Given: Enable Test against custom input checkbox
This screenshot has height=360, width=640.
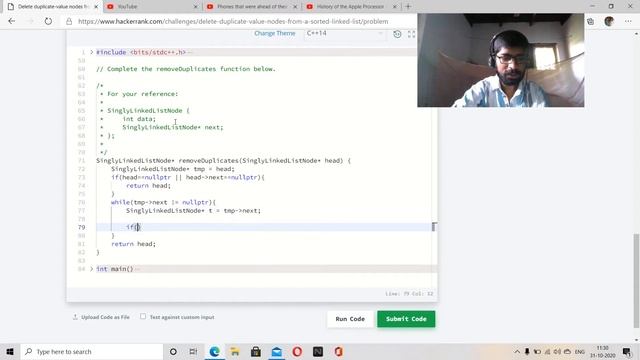Looking at the screenshot, I should 143,316.
